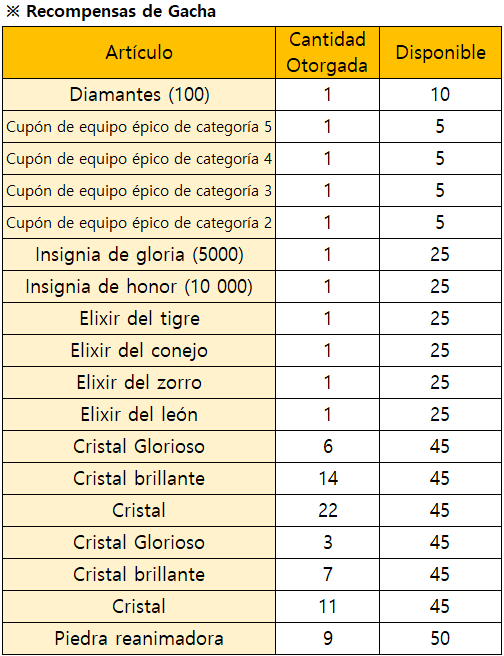Click the Insignia de honor (10 000) cell

tap(139, 287)
